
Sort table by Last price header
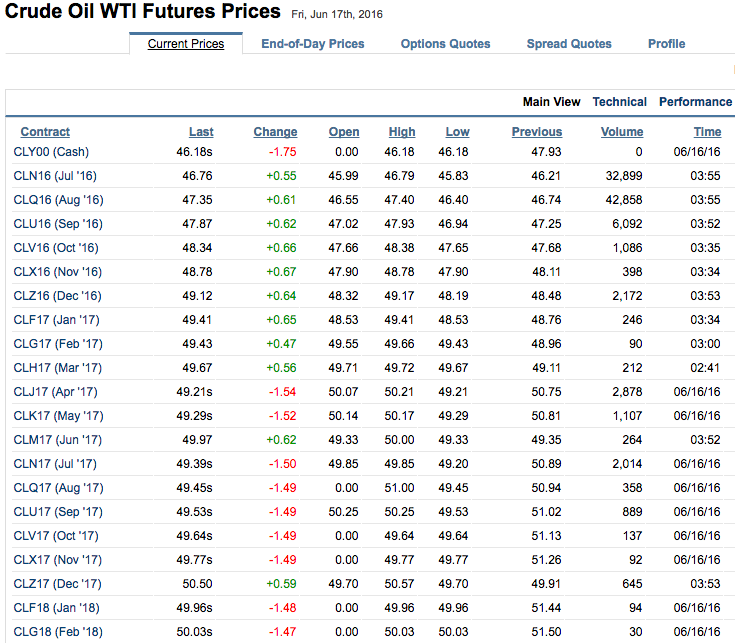pyautogui.click(x=201, y=132)
